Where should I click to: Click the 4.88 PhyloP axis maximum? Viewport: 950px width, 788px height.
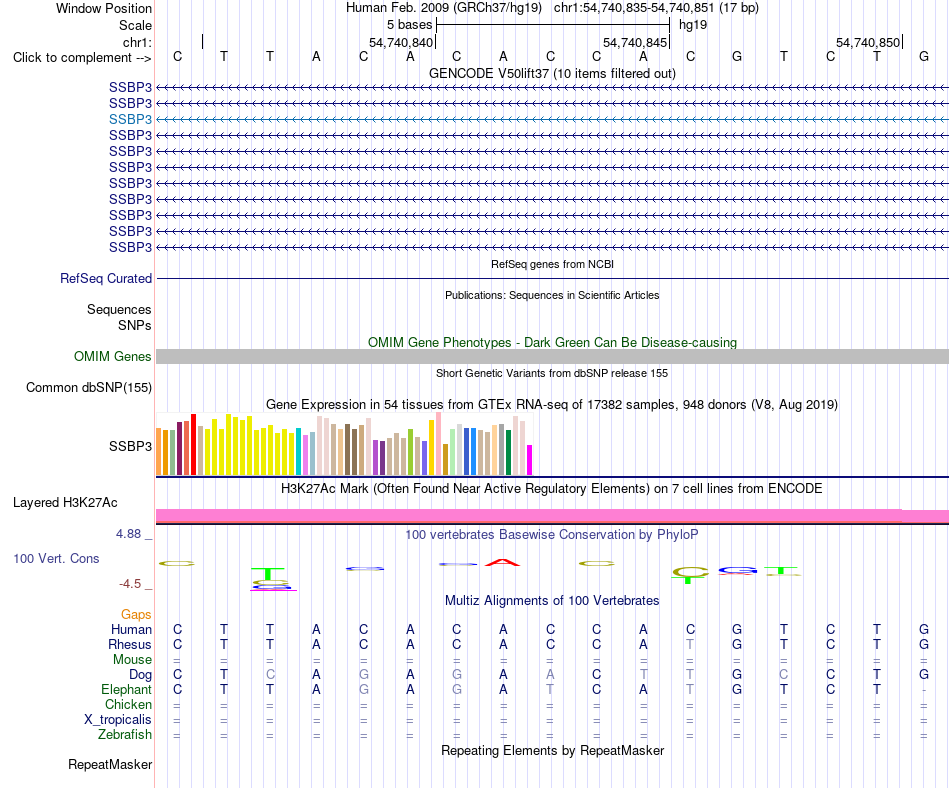click(128, 534)
